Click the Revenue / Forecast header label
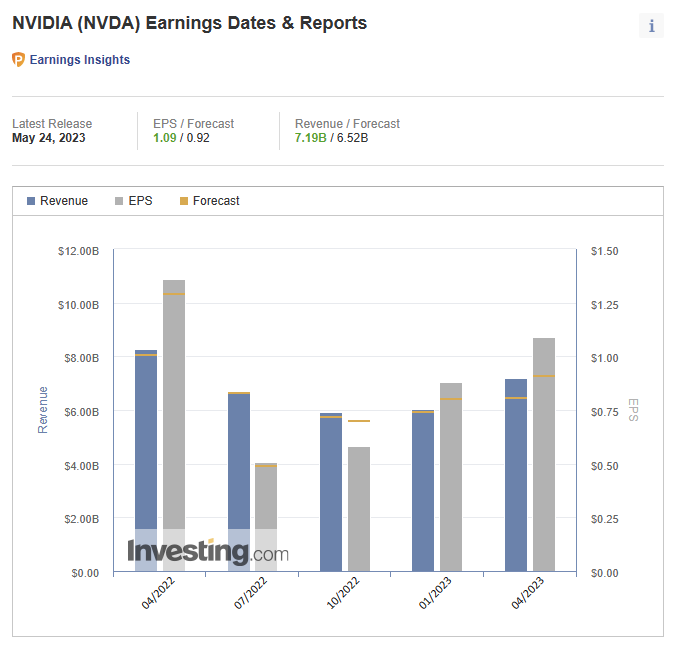The height and width of the screenshot is (645, 676). 347,124
